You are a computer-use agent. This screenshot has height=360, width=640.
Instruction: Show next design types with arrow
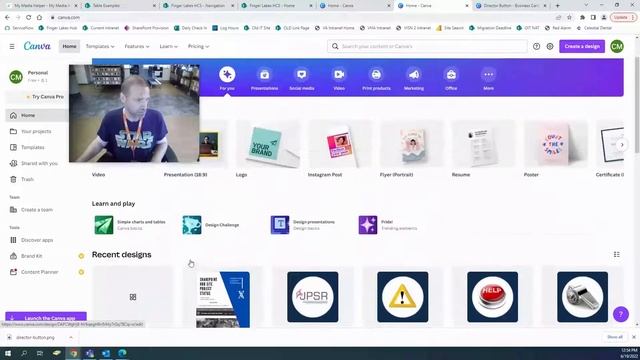622,145
